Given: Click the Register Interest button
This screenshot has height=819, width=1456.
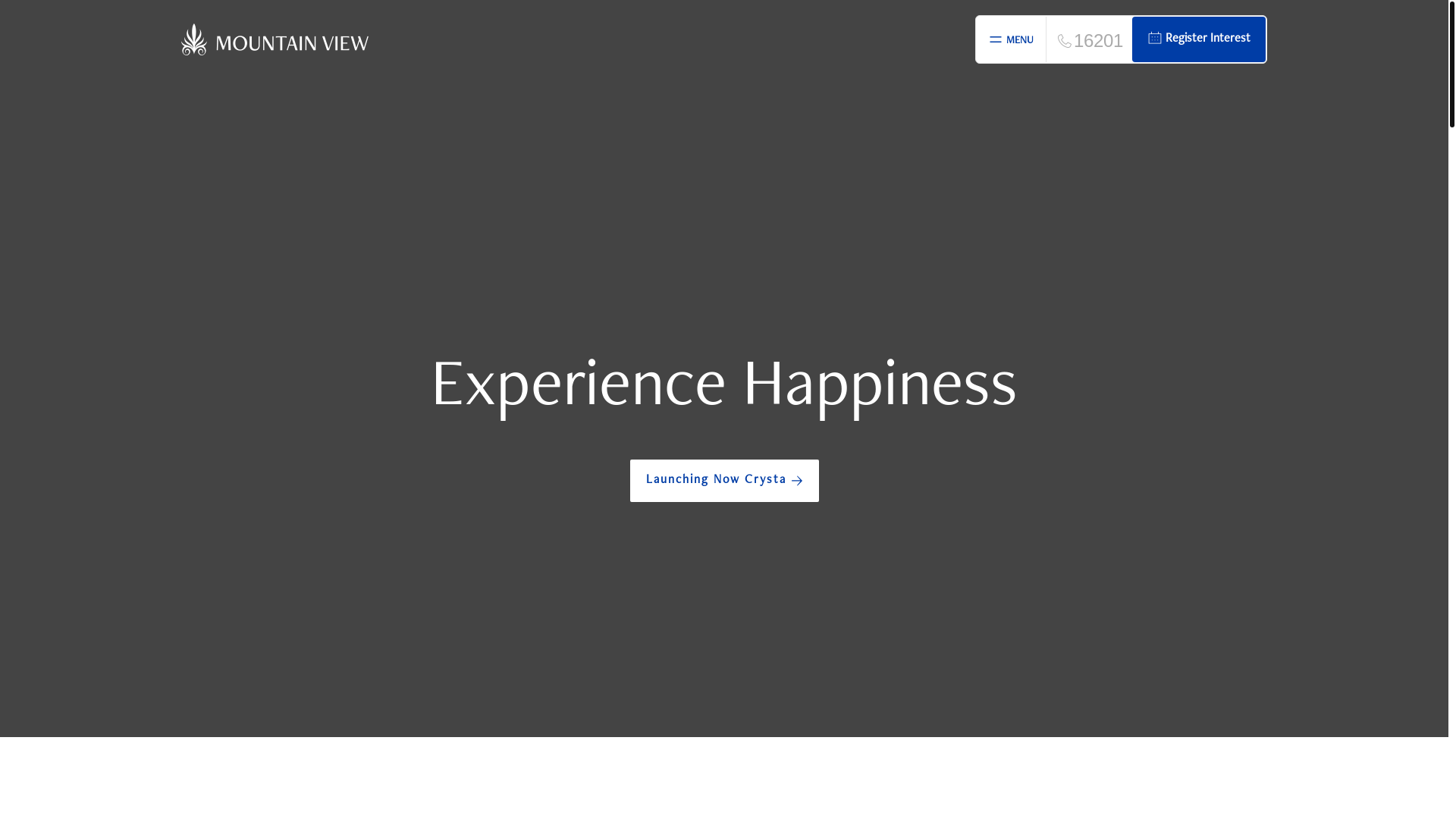Looking at the screenshot, I should [1199, 39].
